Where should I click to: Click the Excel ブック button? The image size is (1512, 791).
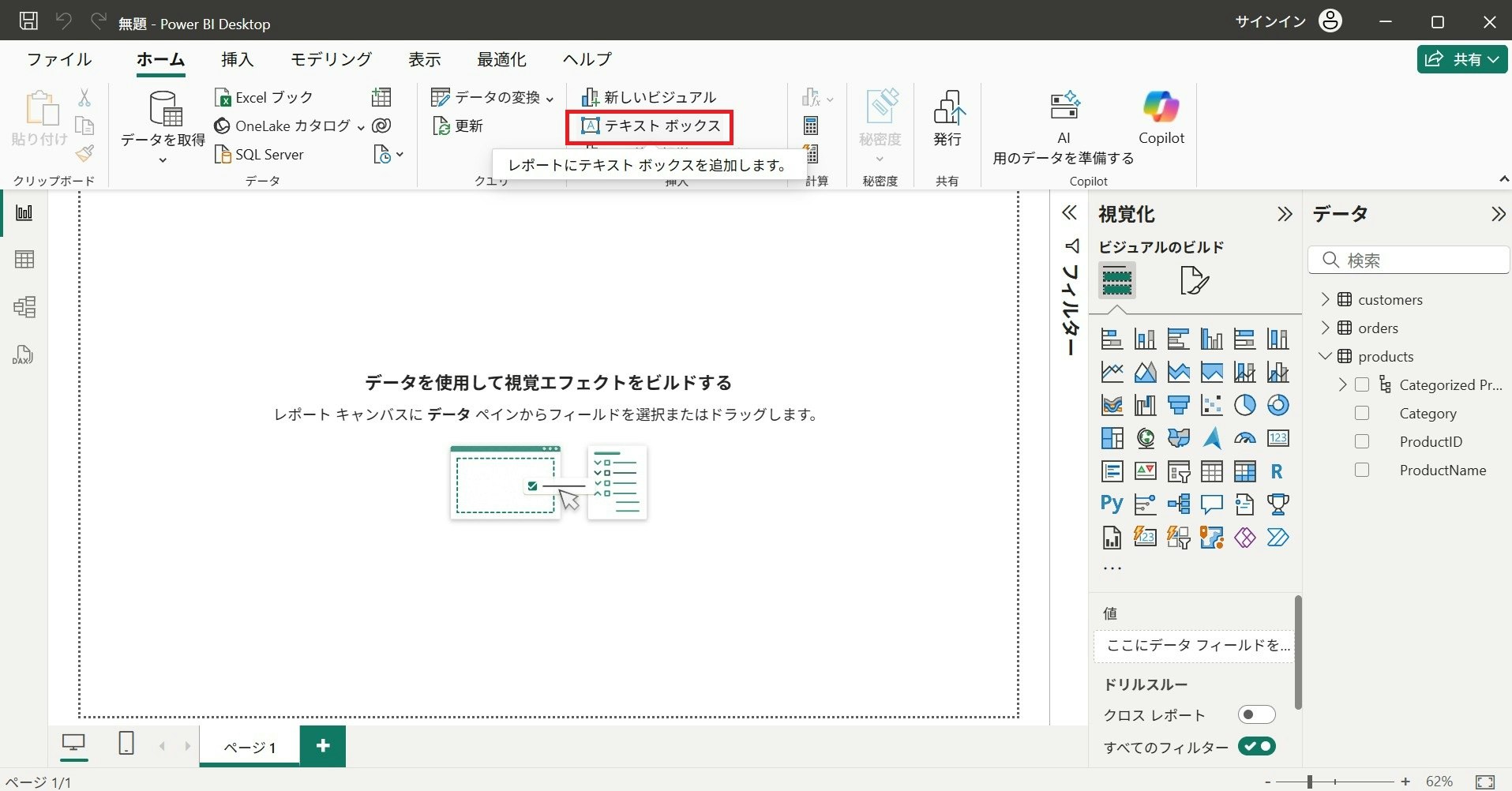point(264,97)
